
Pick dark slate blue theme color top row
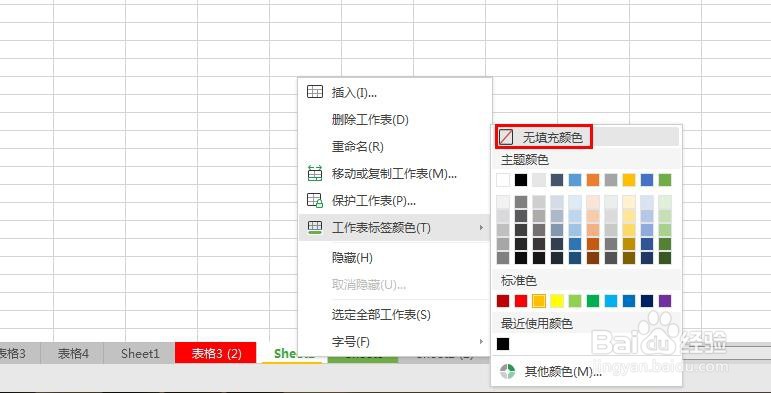(557, 180)
